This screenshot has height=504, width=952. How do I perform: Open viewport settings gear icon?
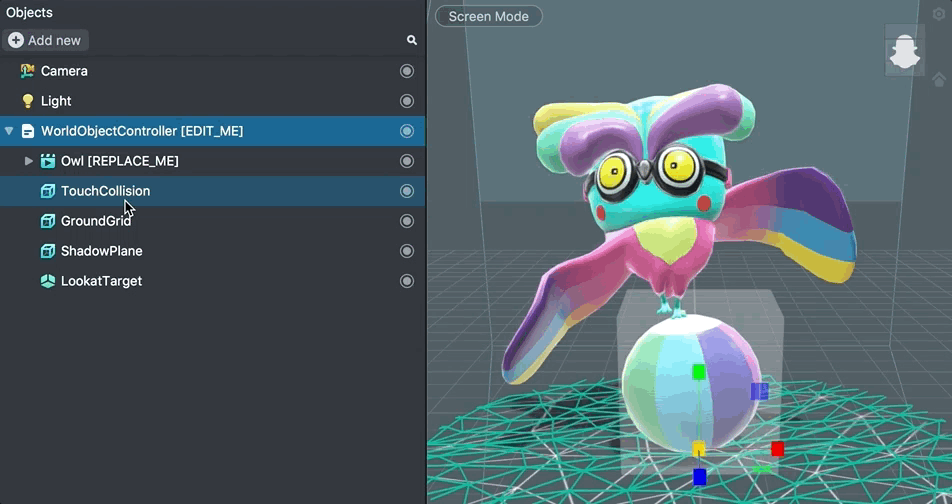point(938,14)
